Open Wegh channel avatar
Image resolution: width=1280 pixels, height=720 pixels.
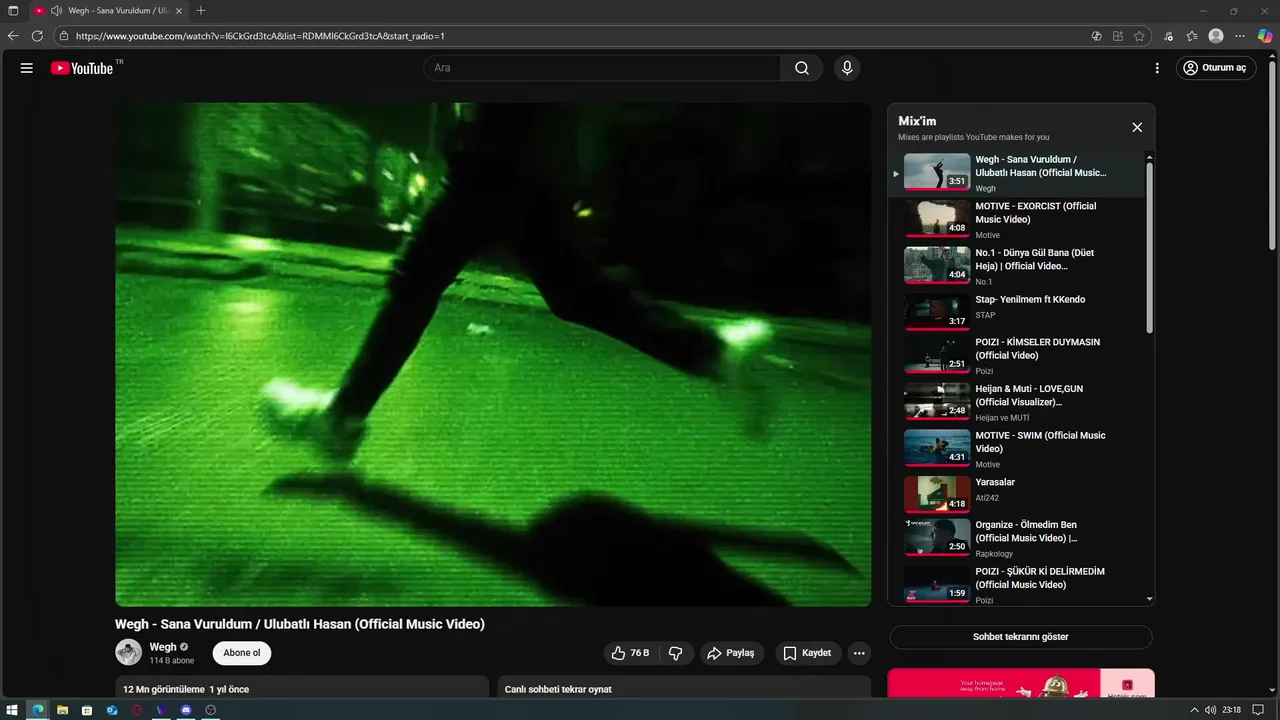[x=128, y=652]
